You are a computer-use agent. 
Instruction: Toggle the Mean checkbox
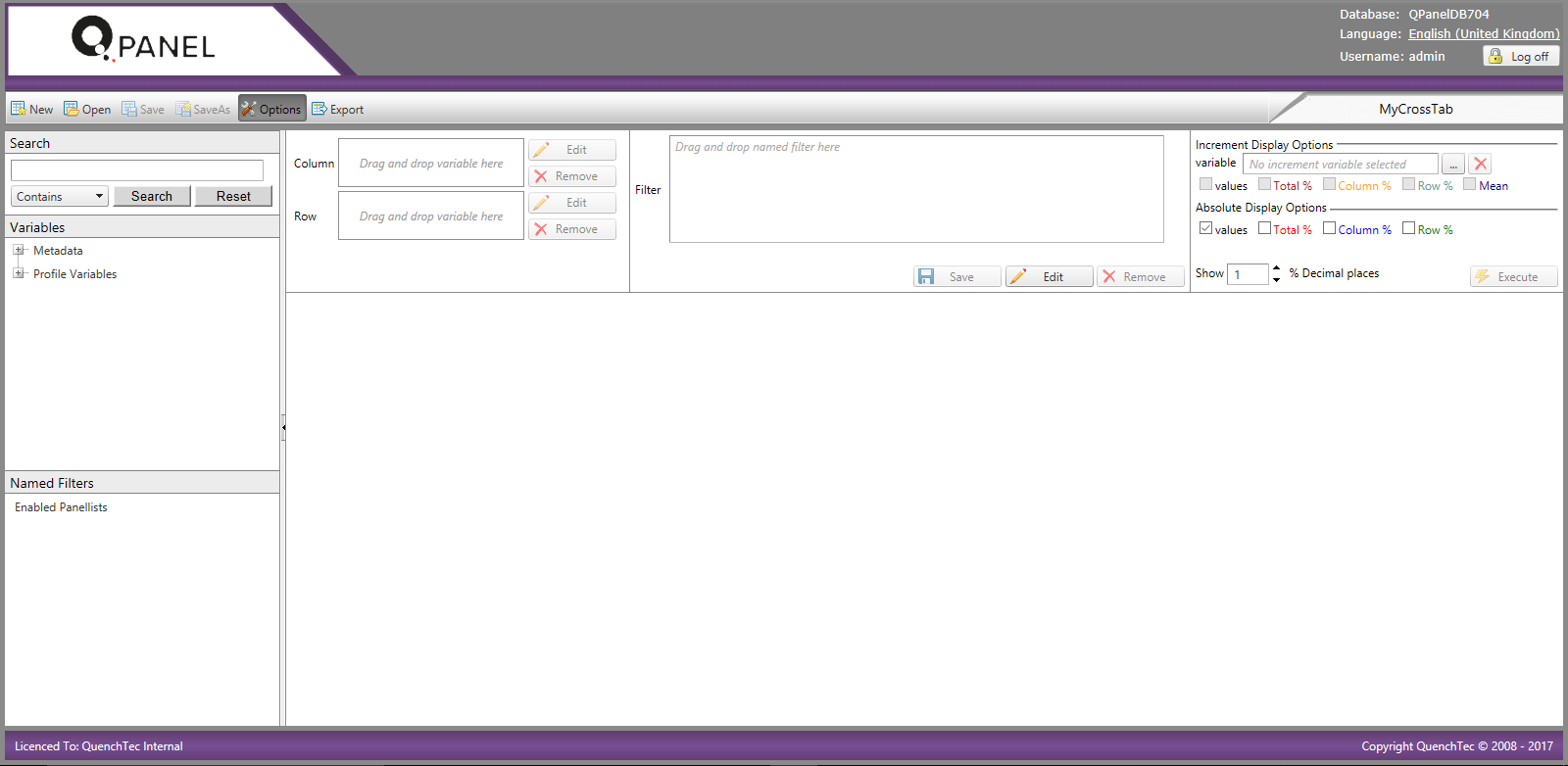1470,184
